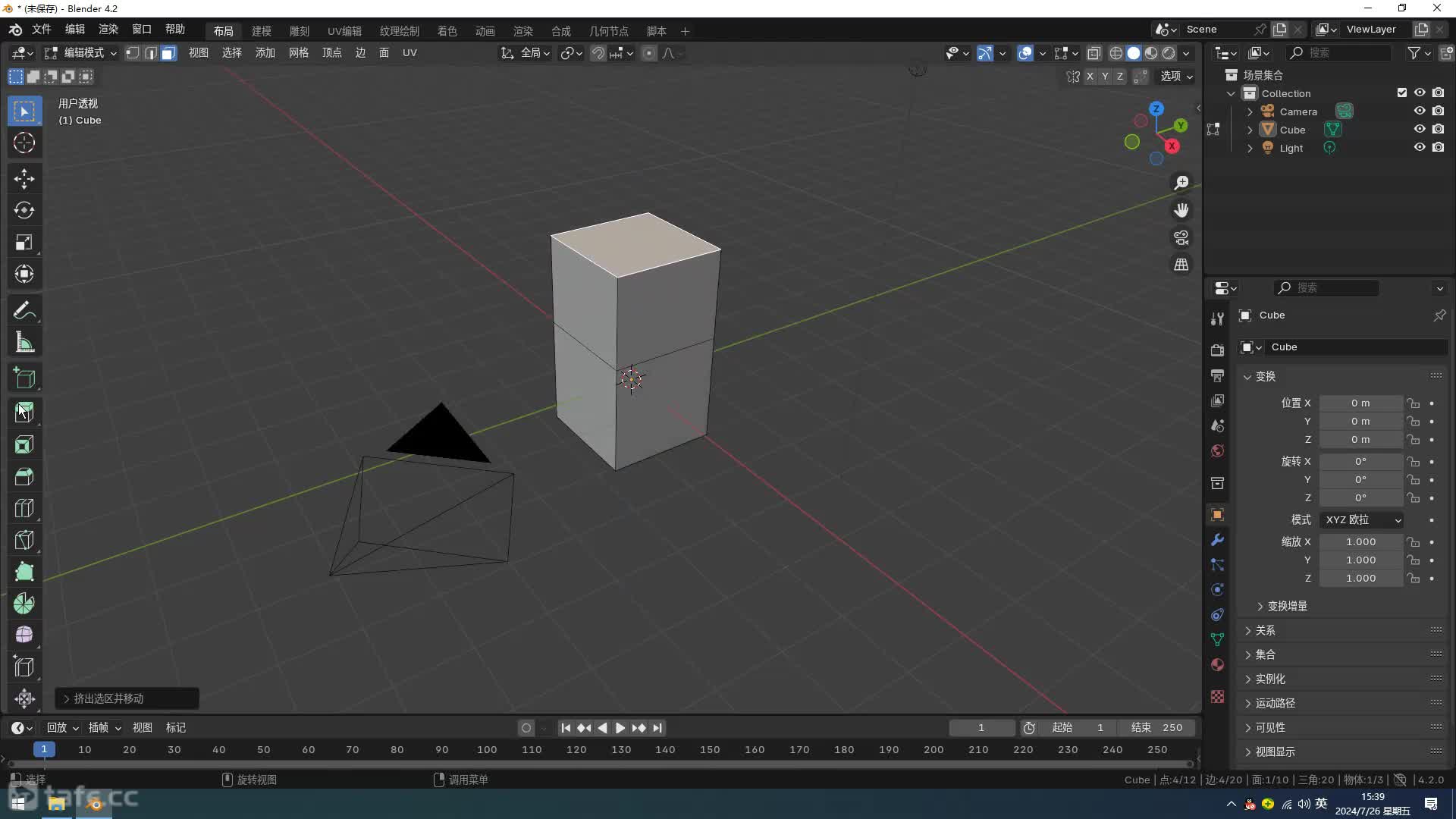Select the Measure tool
Screen dimensions: 1456x819
click(24, 343)
